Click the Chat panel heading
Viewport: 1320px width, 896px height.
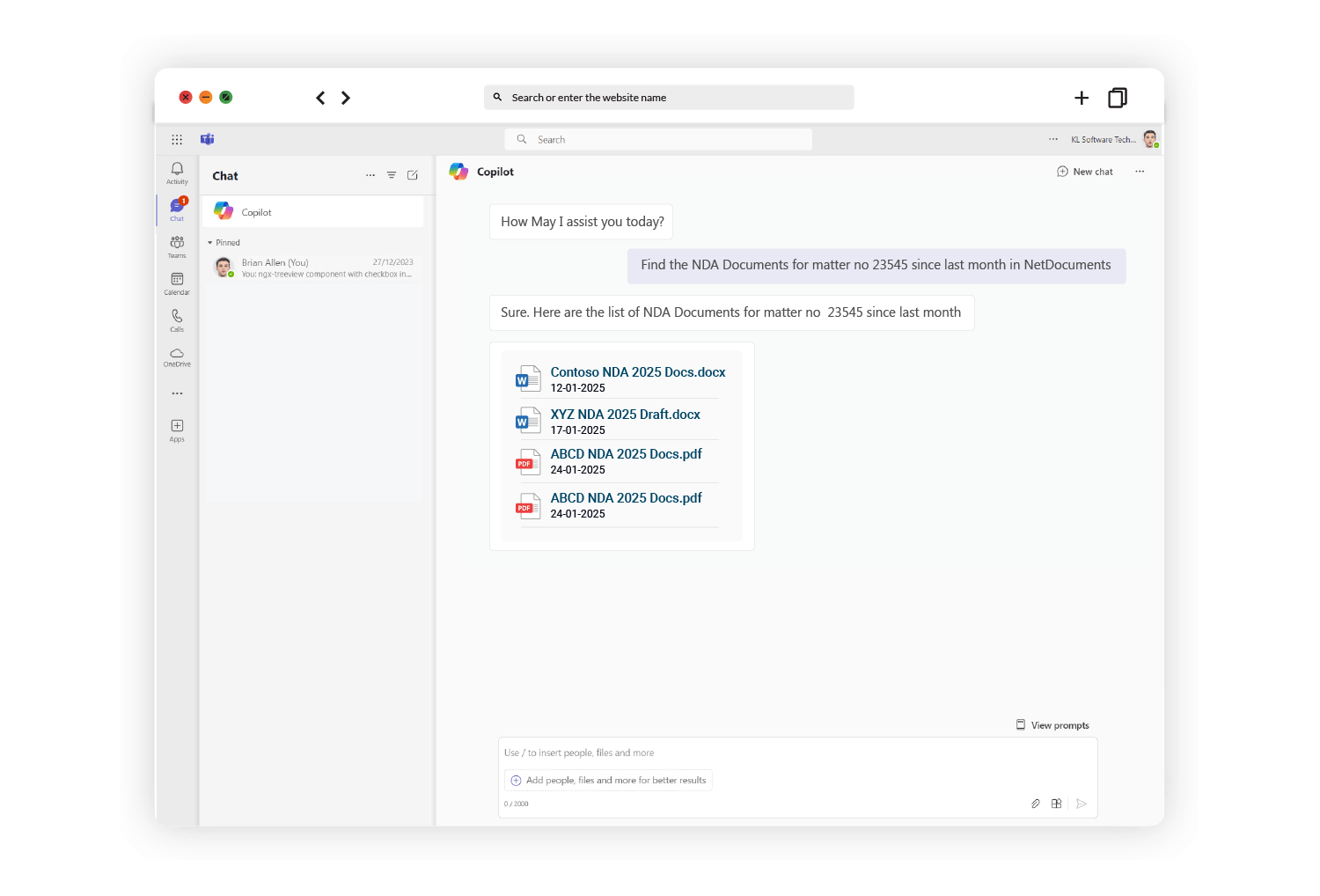click(225, 176)
